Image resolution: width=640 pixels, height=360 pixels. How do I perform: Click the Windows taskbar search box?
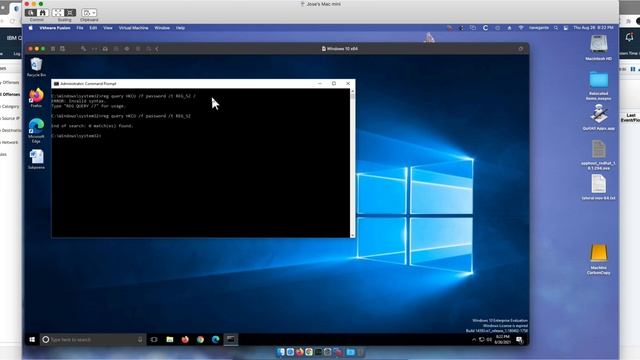coord(92,340)
